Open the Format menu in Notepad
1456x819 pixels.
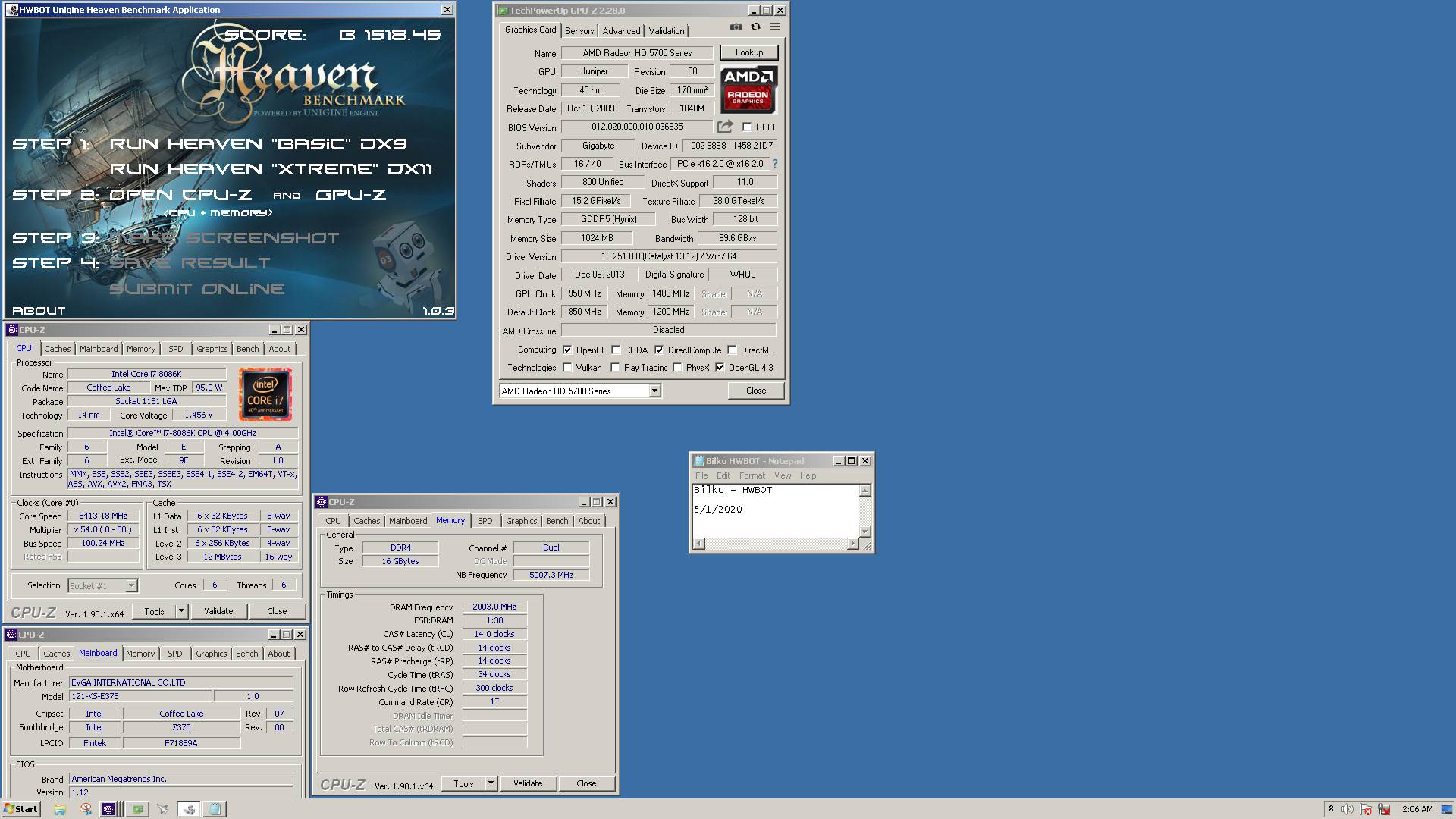pyautogui.click(x=752, y=475)
